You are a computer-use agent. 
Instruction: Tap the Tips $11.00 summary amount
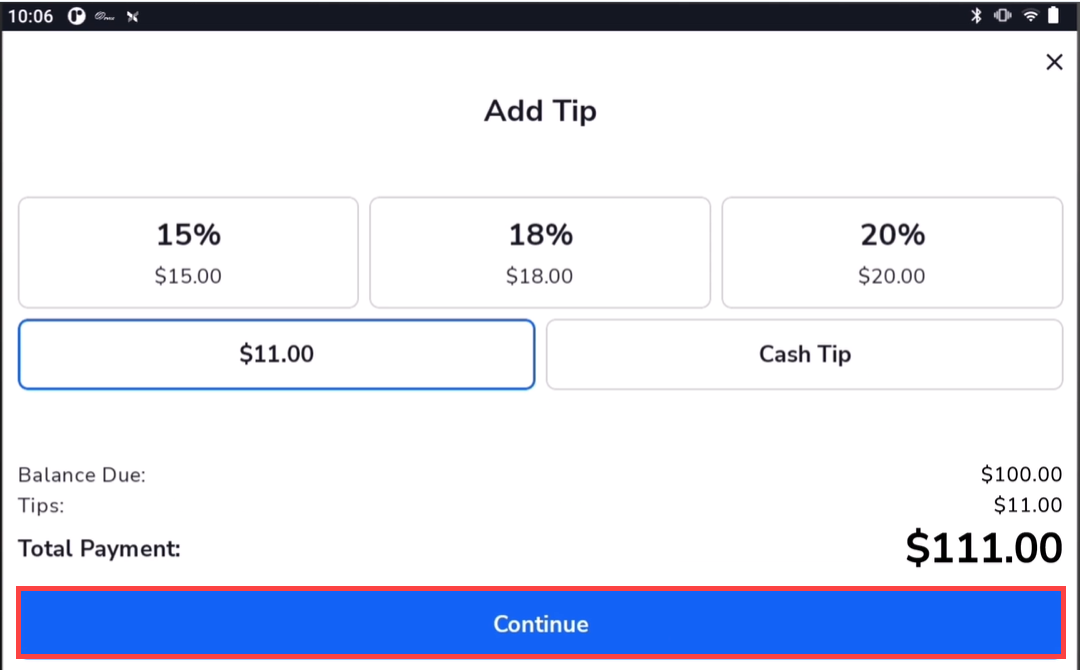[x=1028, y=506]
